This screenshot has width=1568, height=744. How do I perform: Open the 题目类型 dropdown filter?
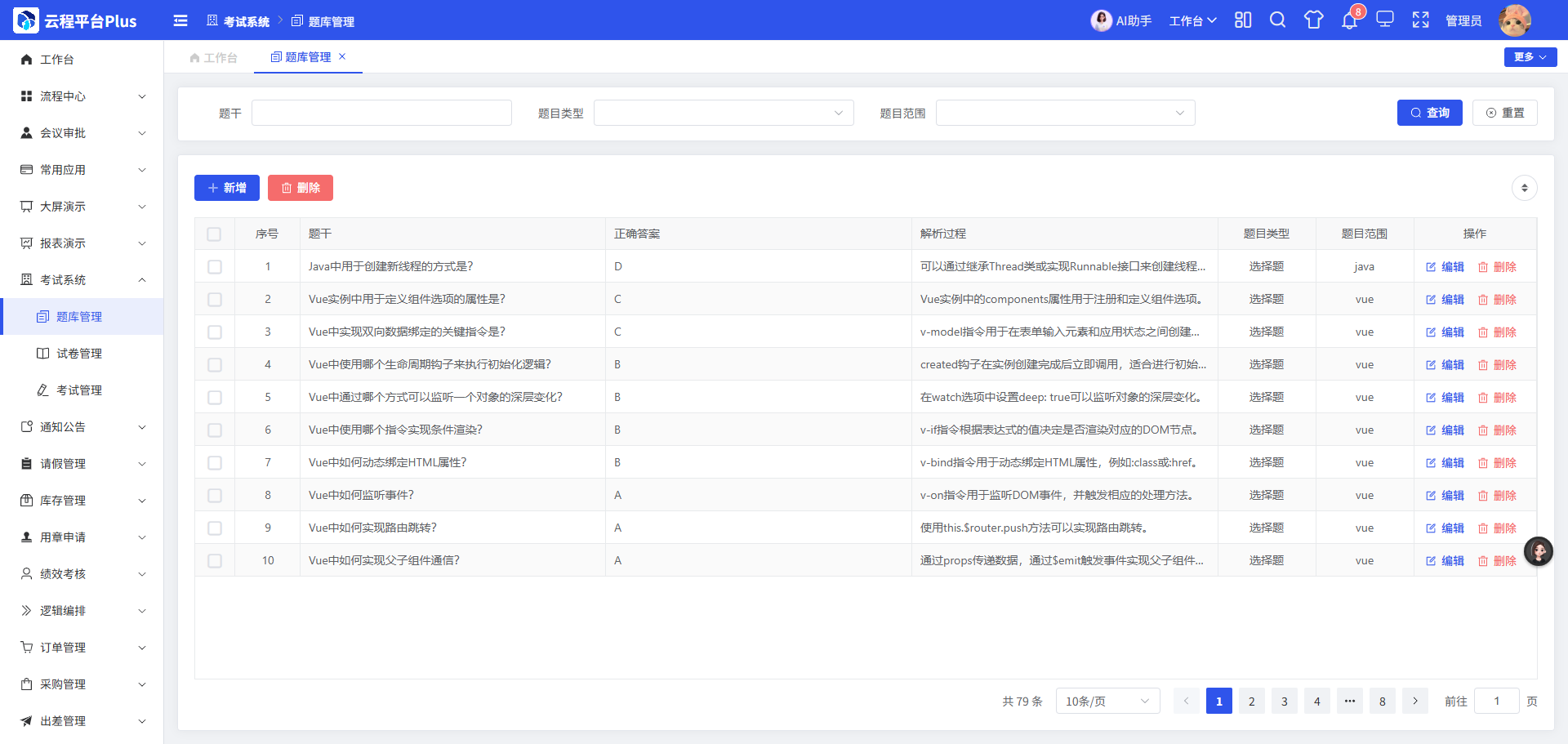point(723,113)
